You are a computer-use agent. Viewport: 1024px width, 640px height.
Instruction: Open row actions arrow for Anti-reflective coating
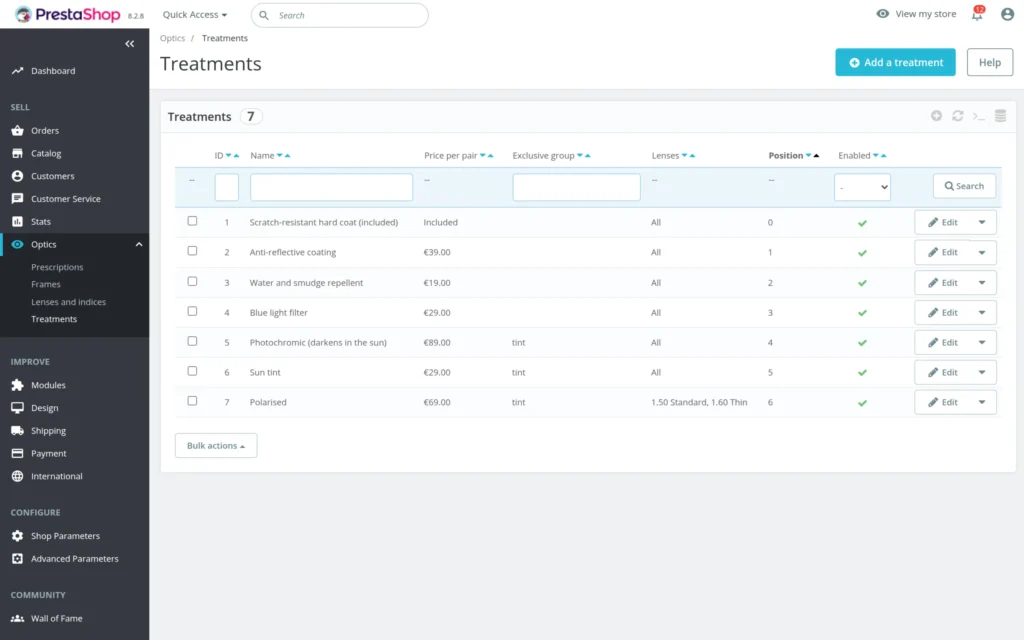click(x=982, y=252)
